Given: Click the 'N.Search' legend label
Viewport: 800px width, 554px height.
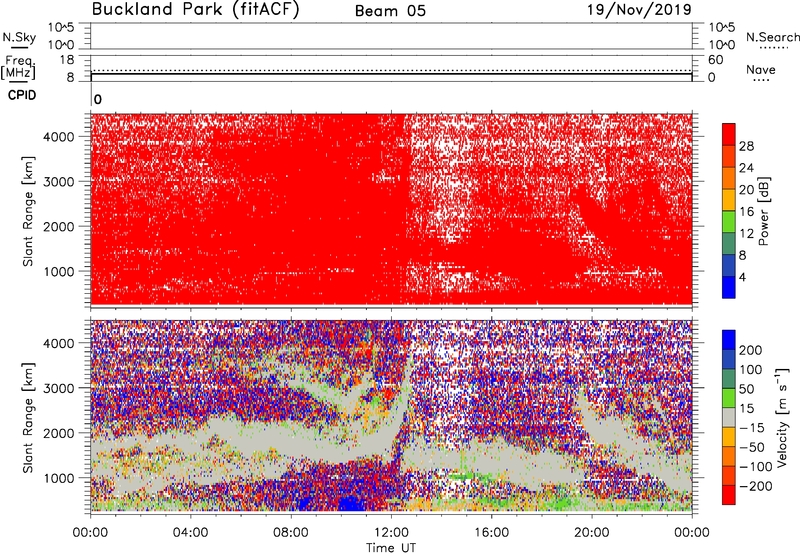Looking at the screenshot, I should pyautogui.click(x=772, y=37).
